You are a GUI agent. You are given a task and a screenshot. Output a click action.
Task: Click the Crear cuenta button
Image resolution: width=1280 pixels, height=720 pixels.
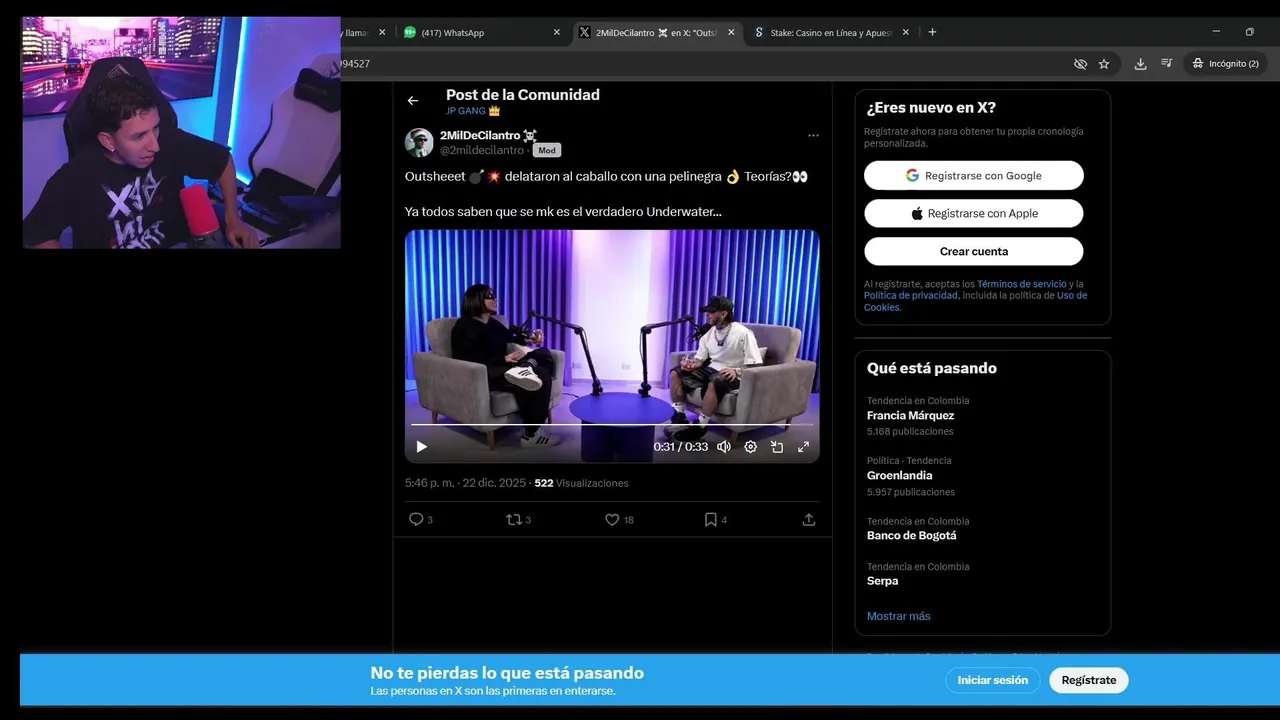click(974, 251)
